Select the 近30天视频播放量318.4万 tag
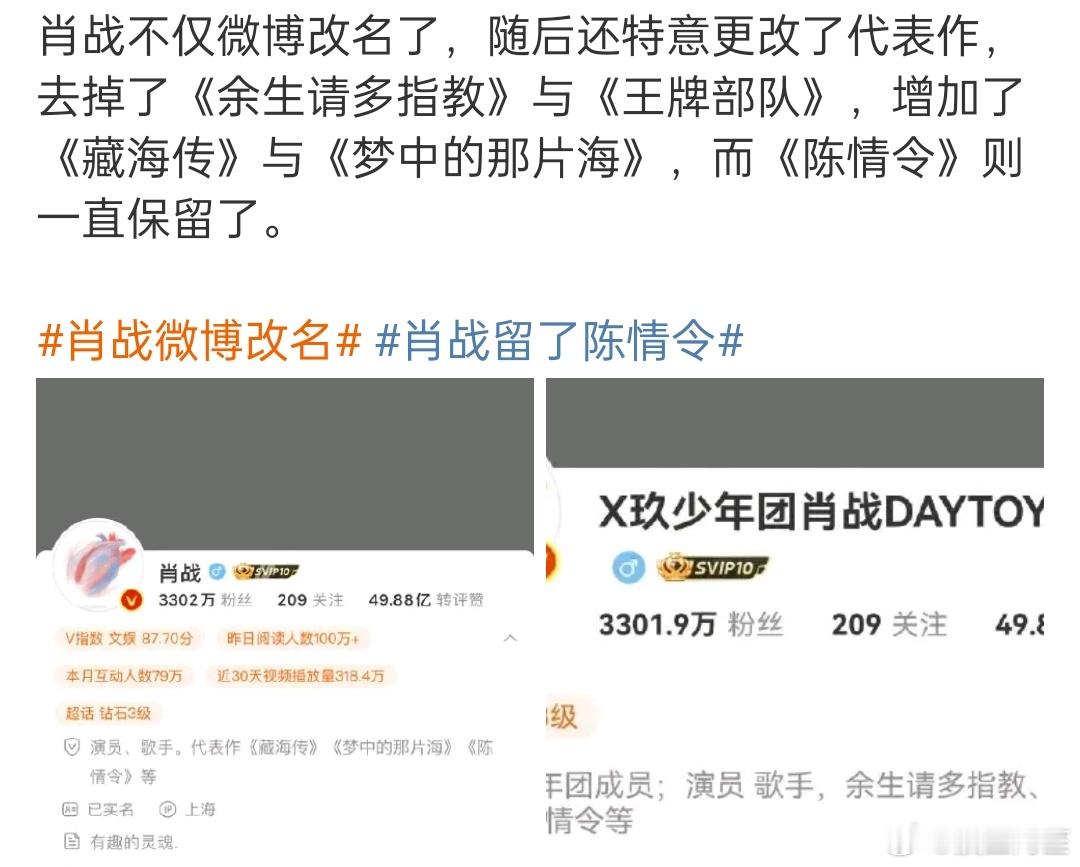The image size is (1080, 867). (300, 676)
